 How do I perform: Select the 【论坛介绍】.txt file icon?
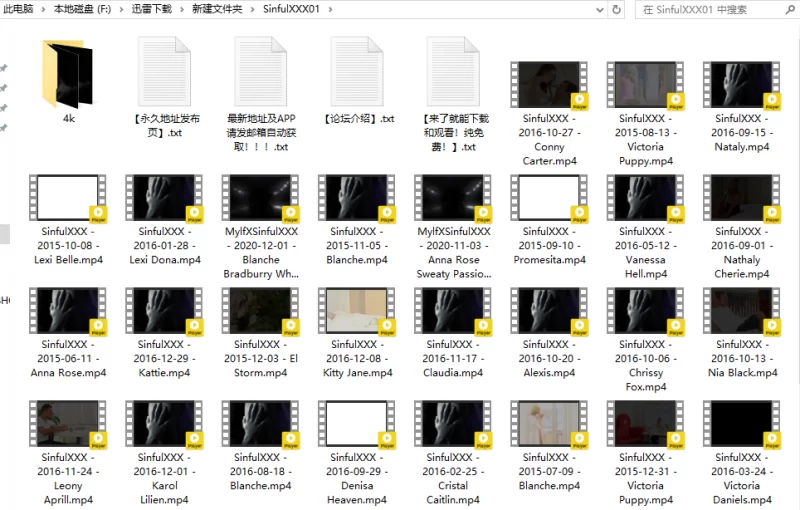click(357, 71)
